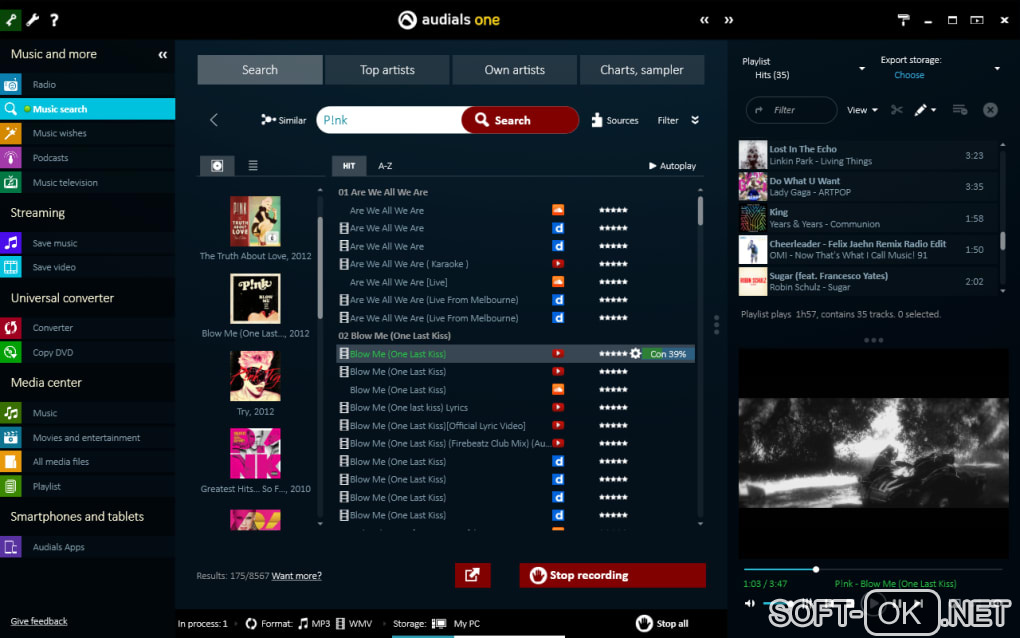The width and height of the screenshot is (1020, 638).
Task: Open Music in Media center
Action: click(x=87, y=413)
